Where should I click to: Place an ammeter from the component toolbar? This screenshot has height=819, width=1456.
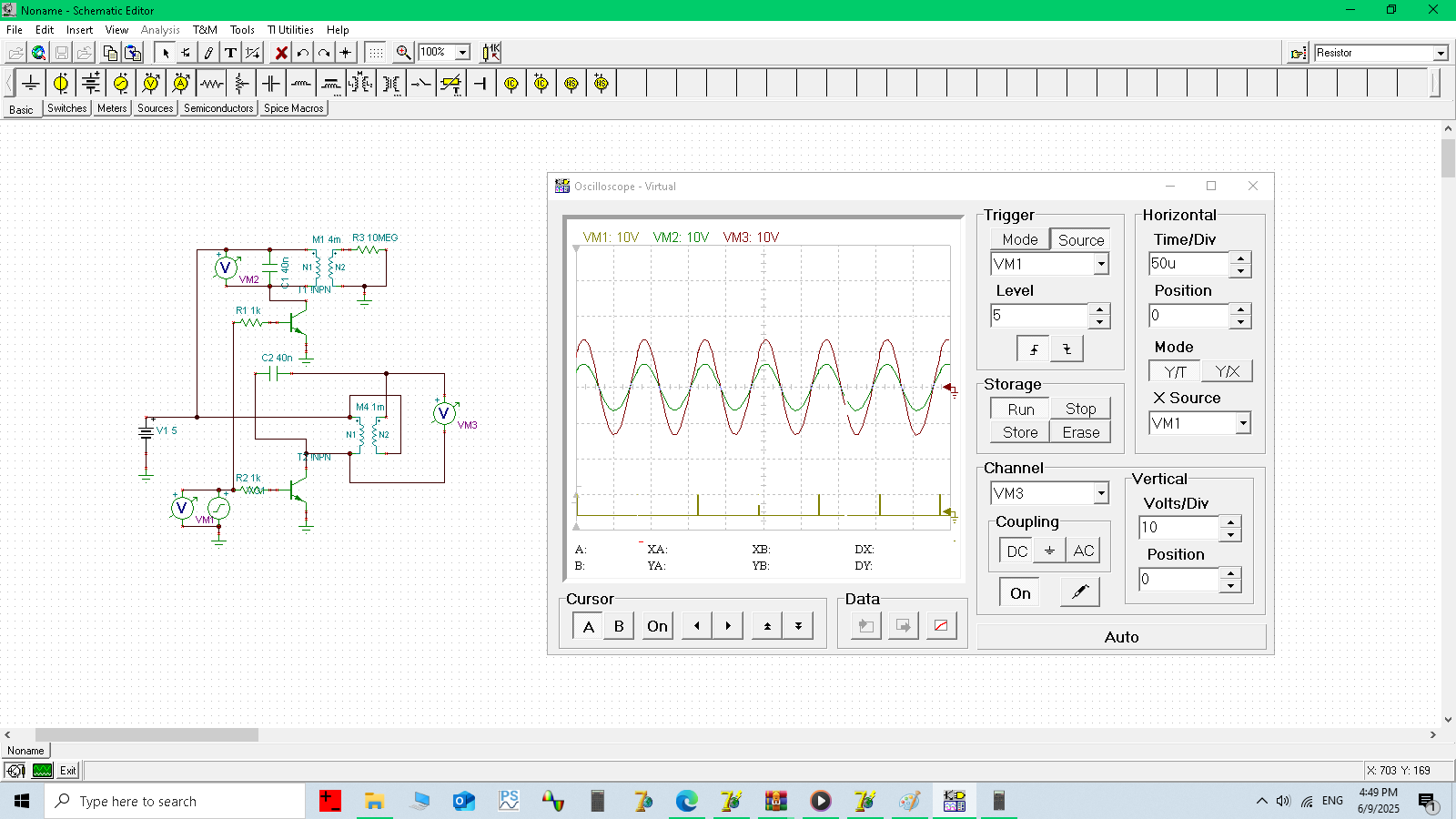point(181,84)
